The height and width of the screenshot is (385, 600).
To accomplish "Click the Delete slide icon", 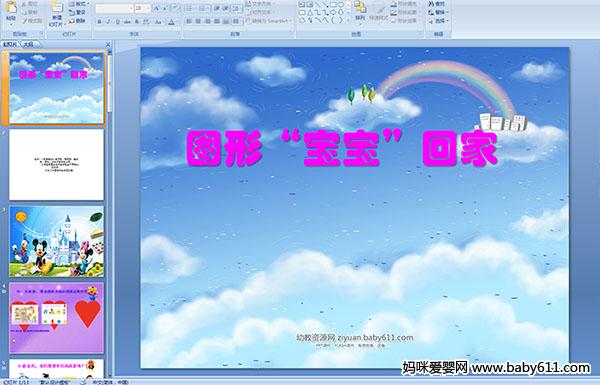I will [77, 21].
